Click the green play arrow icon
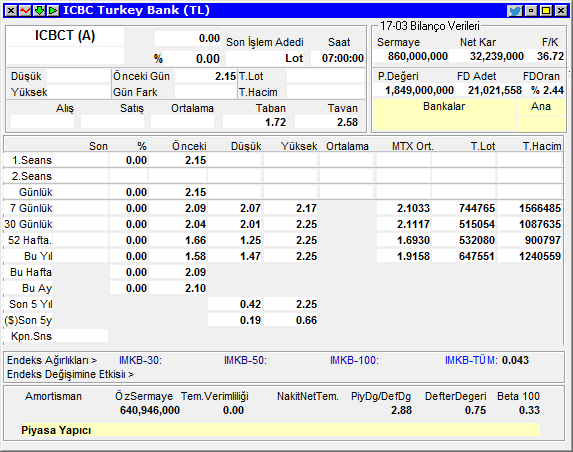 point(53,11)
